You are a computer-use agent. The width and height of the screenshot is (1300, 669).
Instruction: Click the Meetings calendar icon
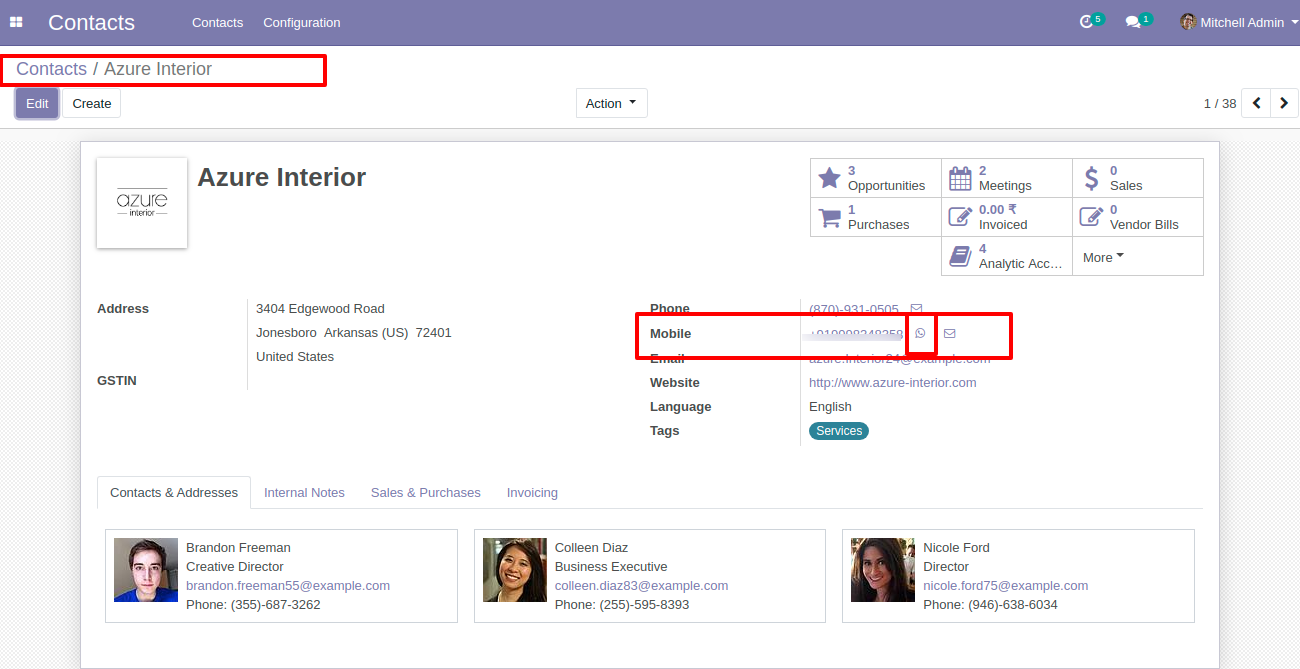coord(960,178)
